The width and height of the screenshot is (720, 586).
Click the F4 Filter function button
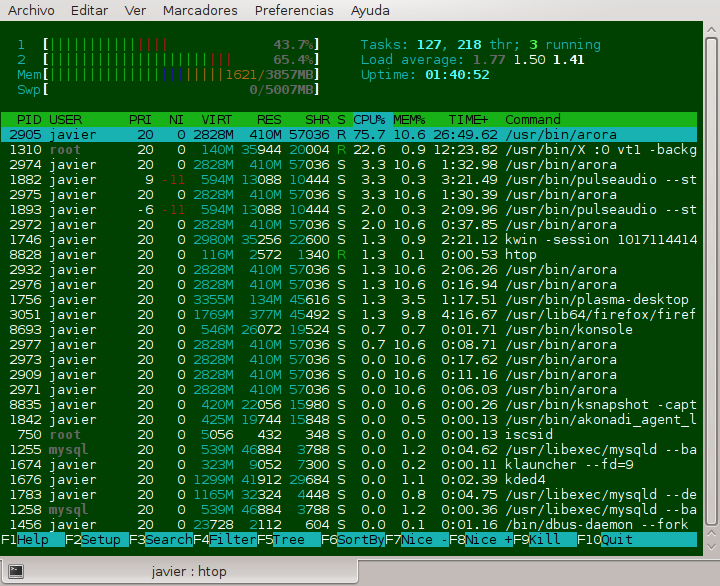[225, 540]
